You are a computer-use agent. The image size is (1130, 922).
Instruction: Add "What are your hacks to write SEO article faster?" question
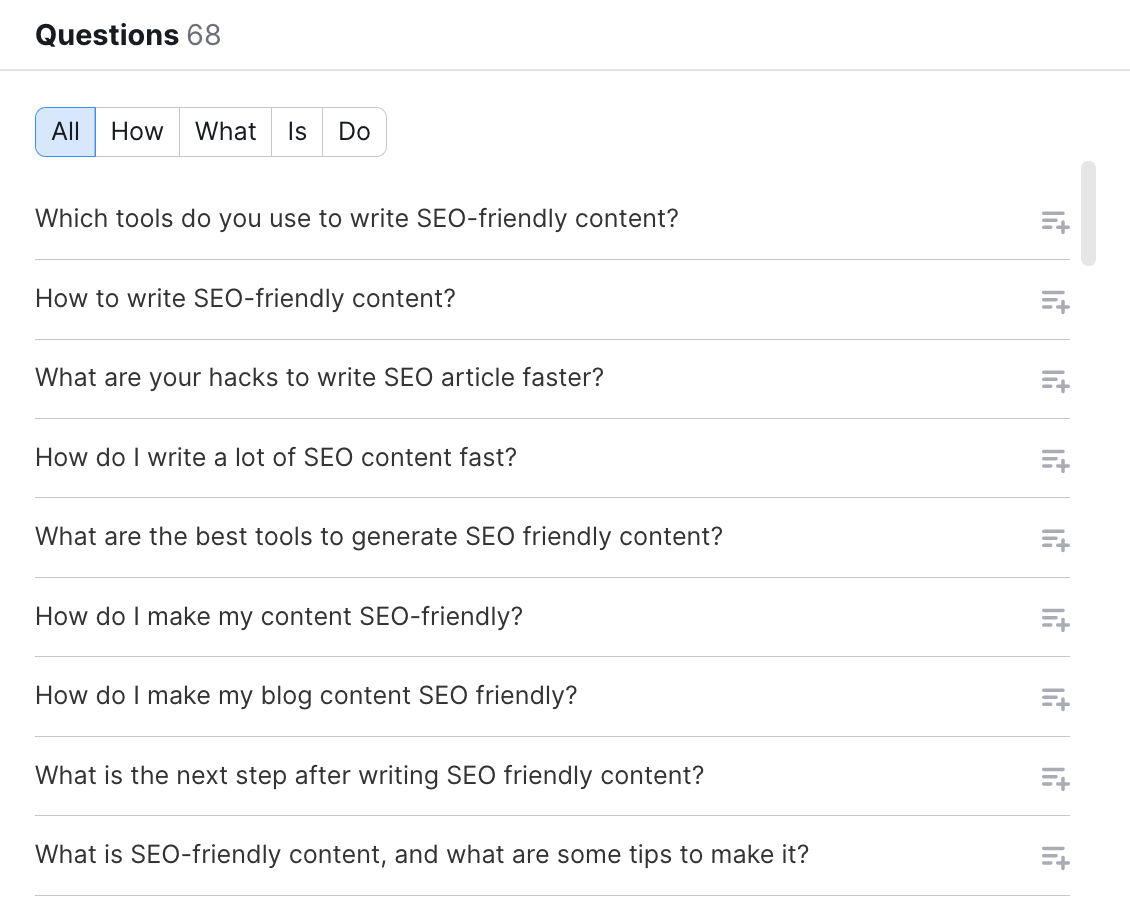tap(1054, 381)
